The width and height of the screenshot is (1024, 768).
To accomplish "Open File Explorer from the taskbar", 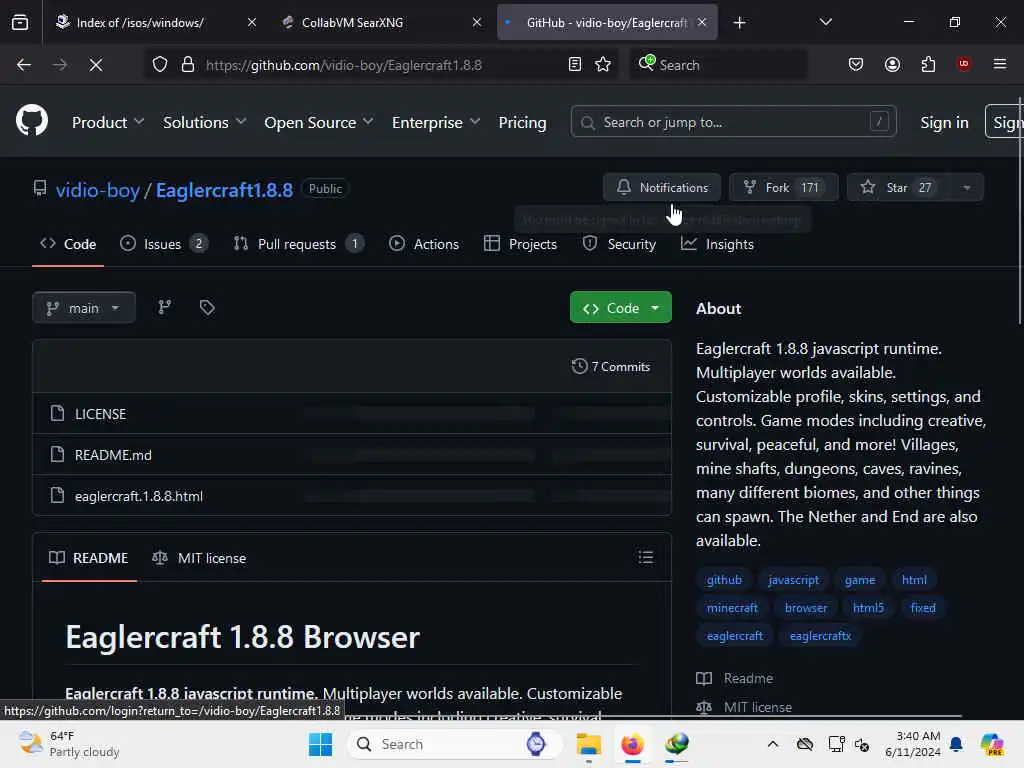I will 588,744.
